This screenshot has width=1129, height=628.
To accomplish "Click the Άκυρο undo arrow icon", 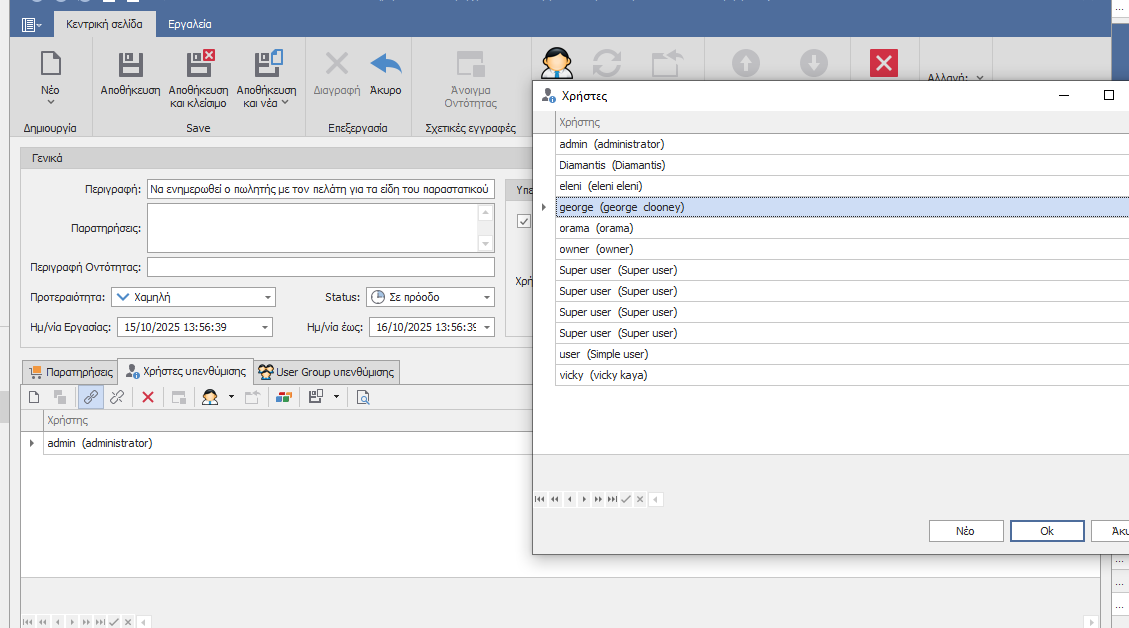I will (385, 66).
